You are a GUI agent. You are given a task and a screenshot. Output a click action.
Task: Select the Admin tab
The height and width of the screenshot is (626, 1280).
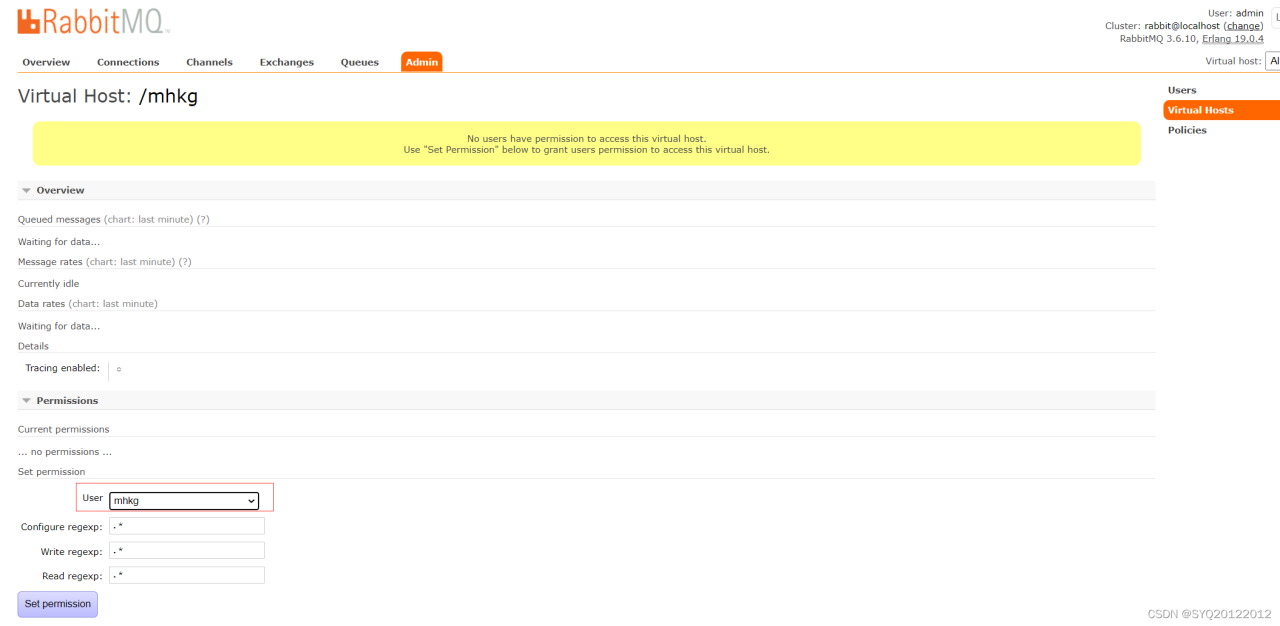tap(422, 62)
